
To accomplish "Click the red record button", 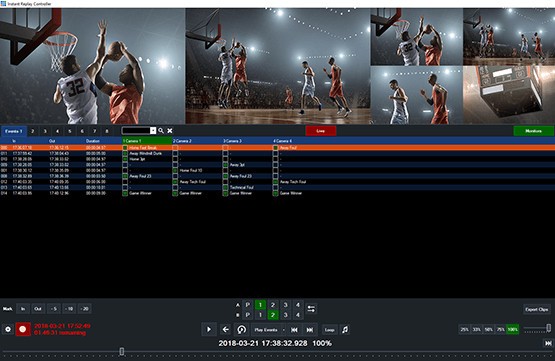I will click(23, 329).
